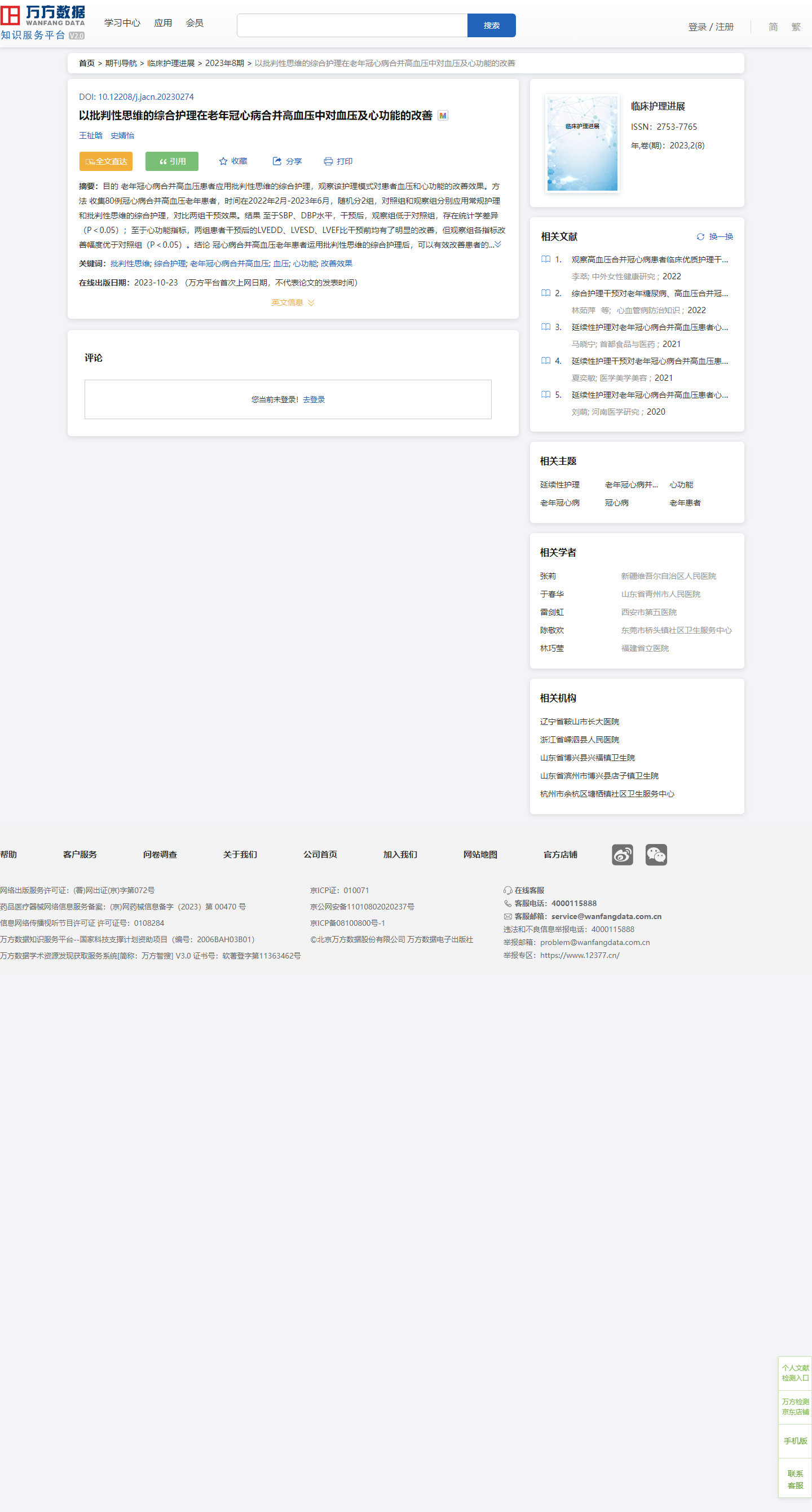Open the 临床护理进展 journal cover thumbnail
The image size is (812, 1512).
click(582, 143)
